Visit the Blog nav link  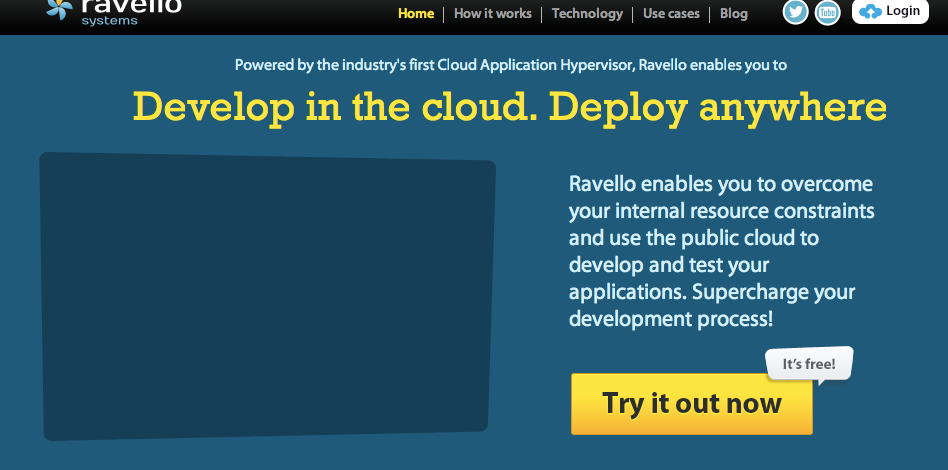click(x=733, y=14)
